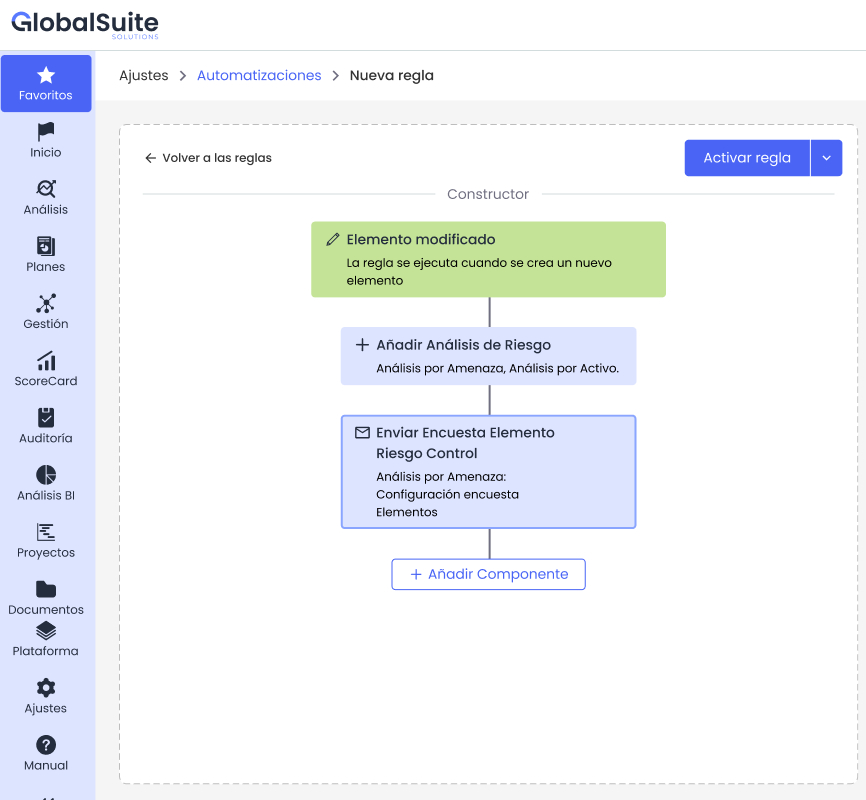Open the Documentos folder icon
Image resolution: width=866 pixels, height=800 pixels.
(46, 590)
